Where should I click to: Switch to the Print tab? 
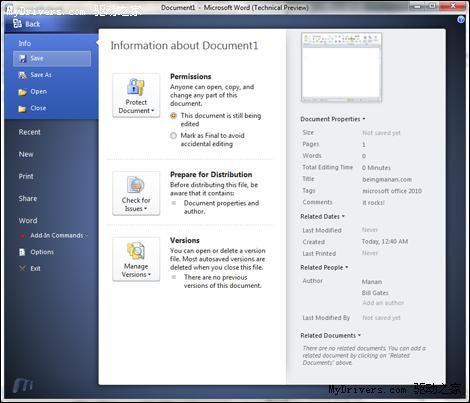26,176
